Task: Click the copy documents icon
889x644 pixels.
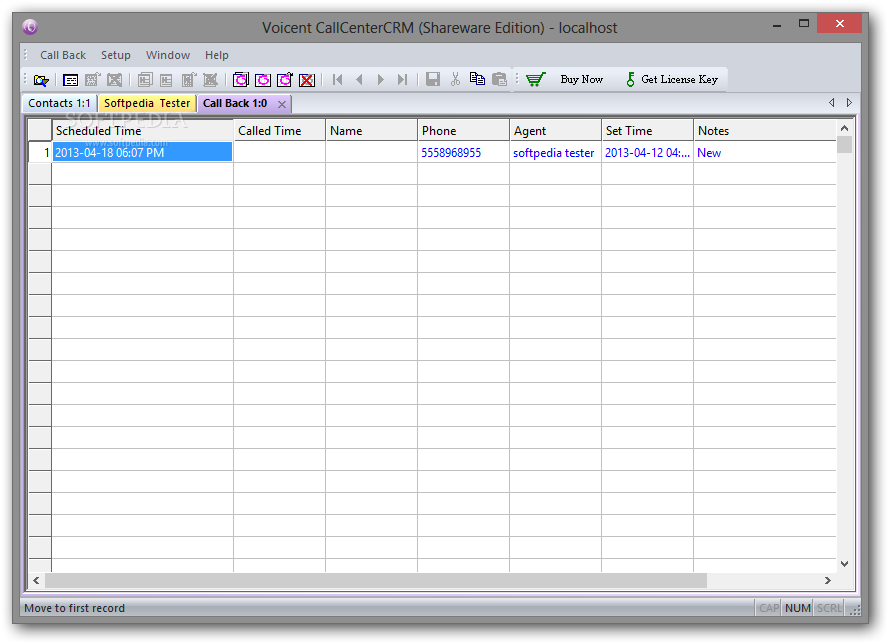Action: point(477,79)
